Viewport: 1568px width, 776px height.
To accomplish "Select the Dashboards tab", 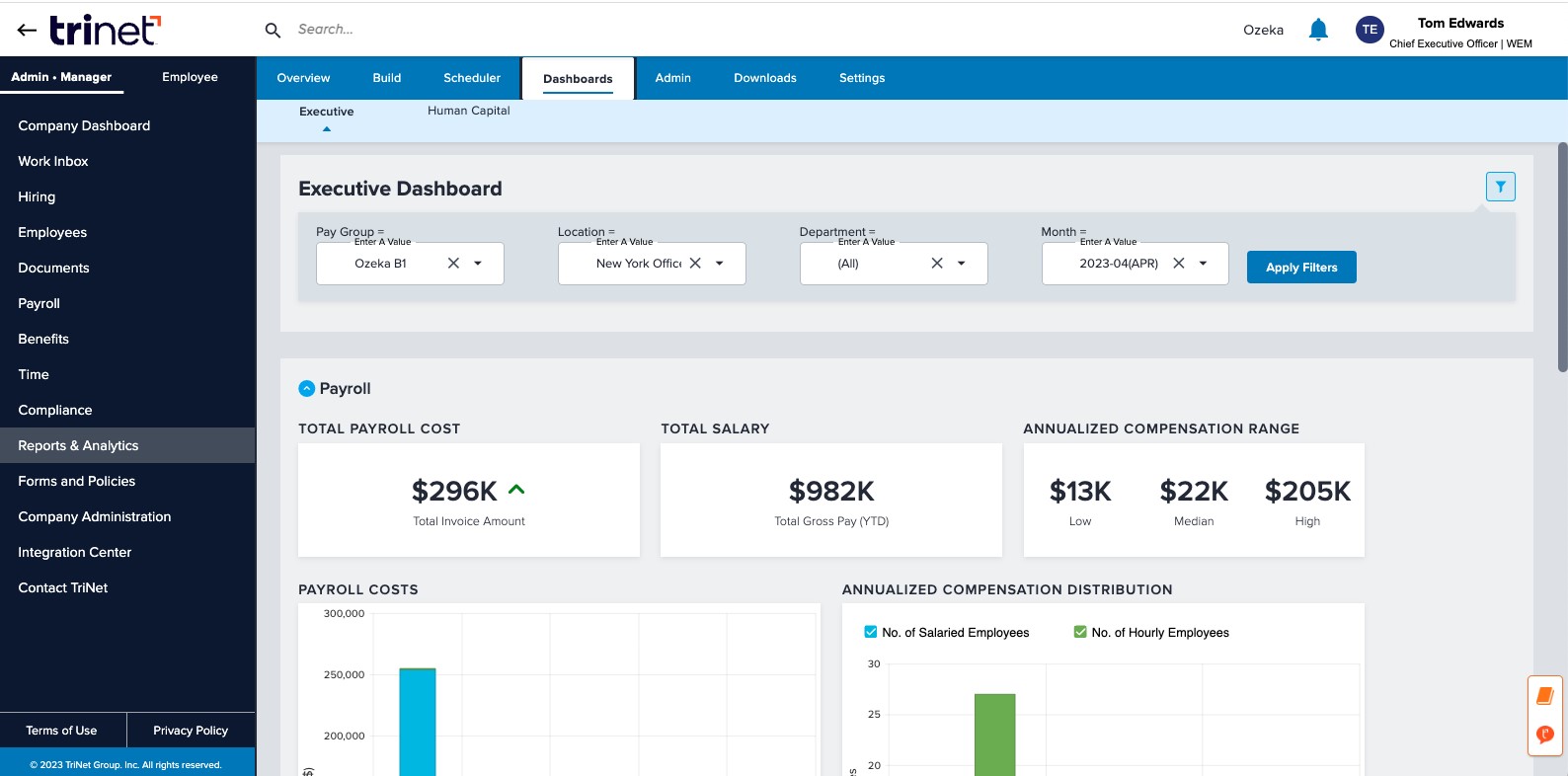I will (x=578, y=79).
